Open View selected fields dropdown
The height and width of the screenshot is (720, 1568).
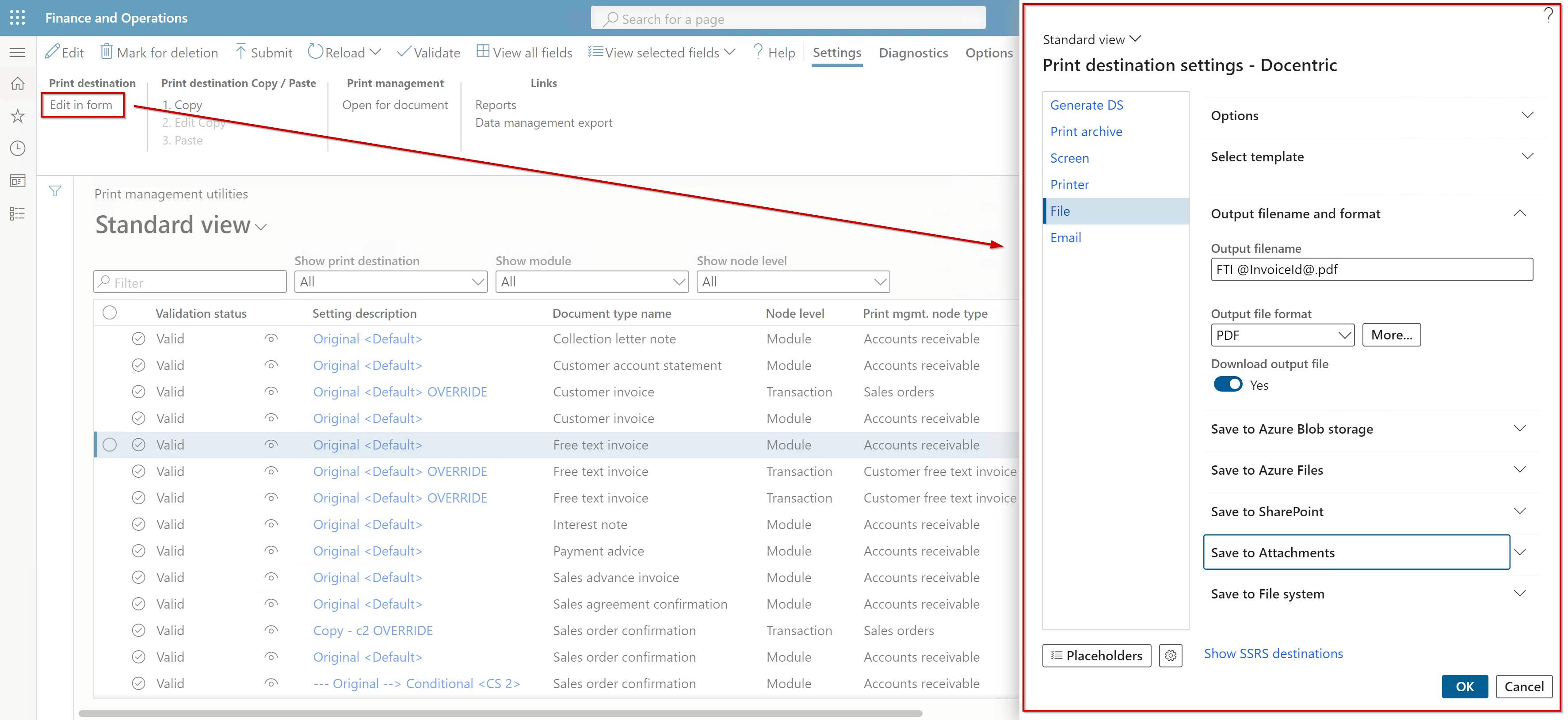pos(662,52)
